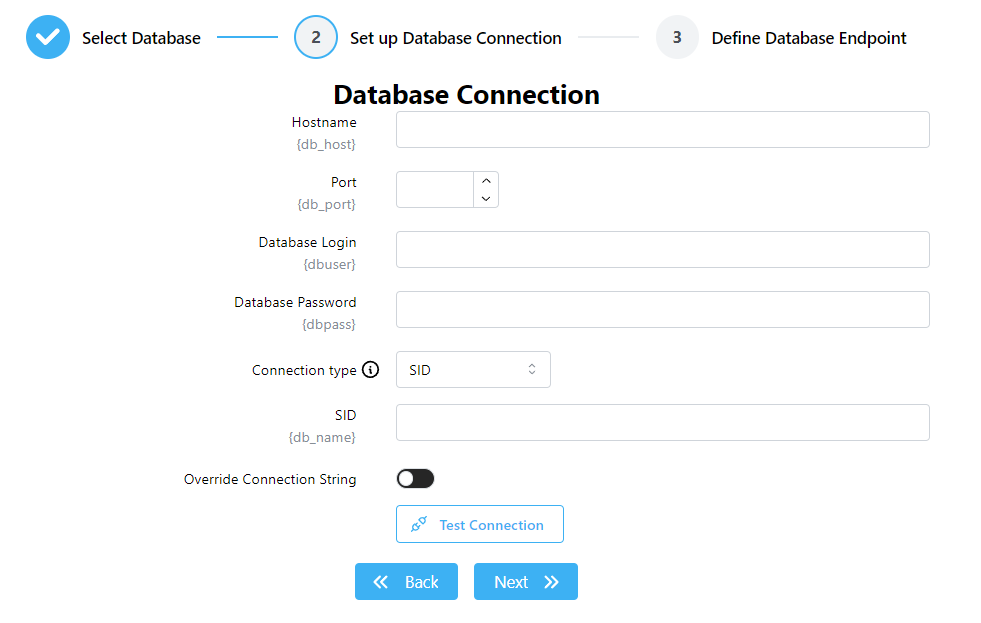981x623 pixels.
Task: Increase the Port value with up arrow
Action: (x=486, y=181)
